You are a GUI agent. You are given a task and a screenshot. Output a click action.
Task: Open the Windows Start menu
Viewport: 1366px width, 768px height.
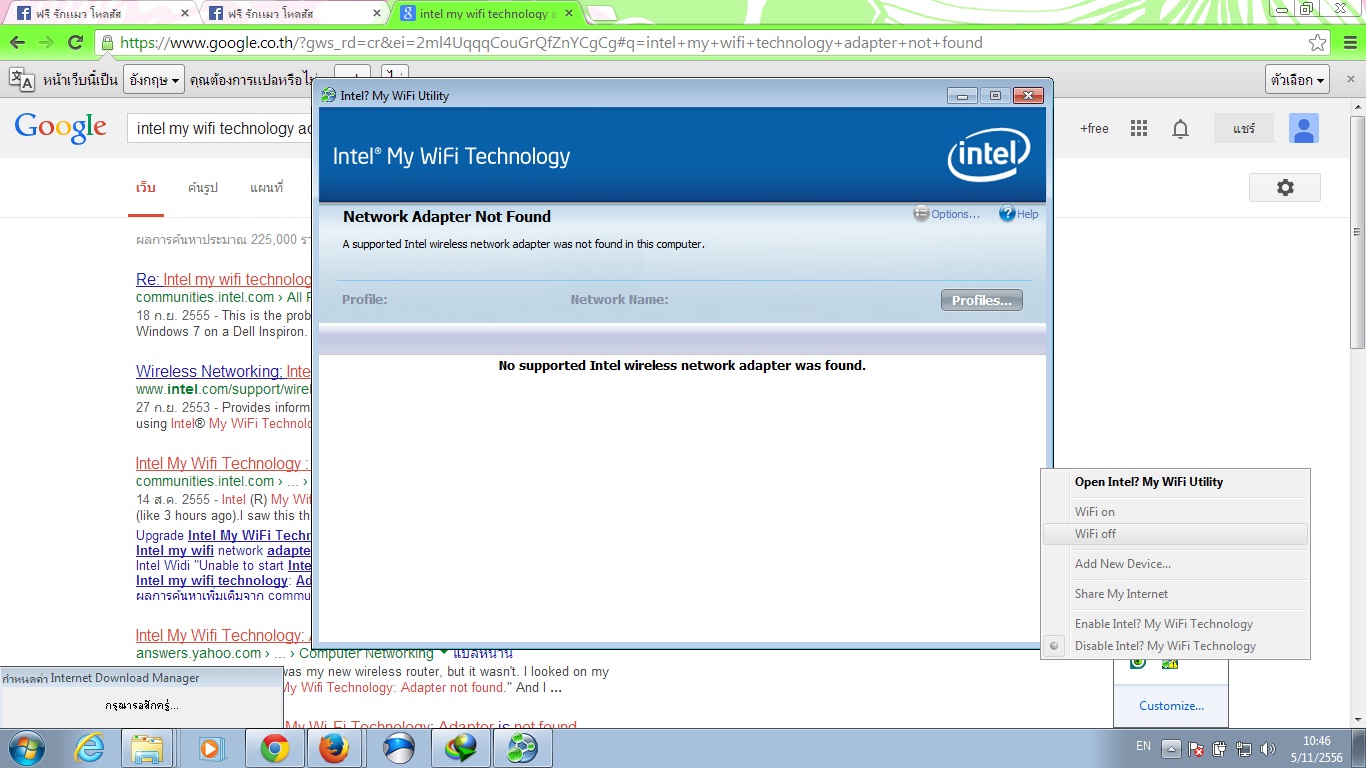pos(27,748)
